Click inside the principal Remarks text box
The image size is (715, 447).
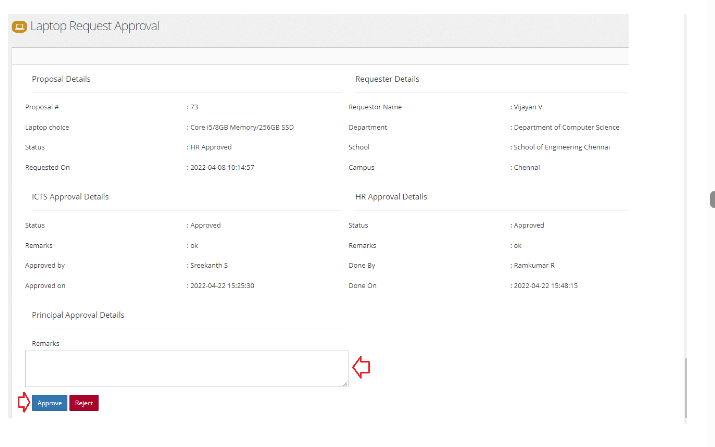(x=186, y=368)
